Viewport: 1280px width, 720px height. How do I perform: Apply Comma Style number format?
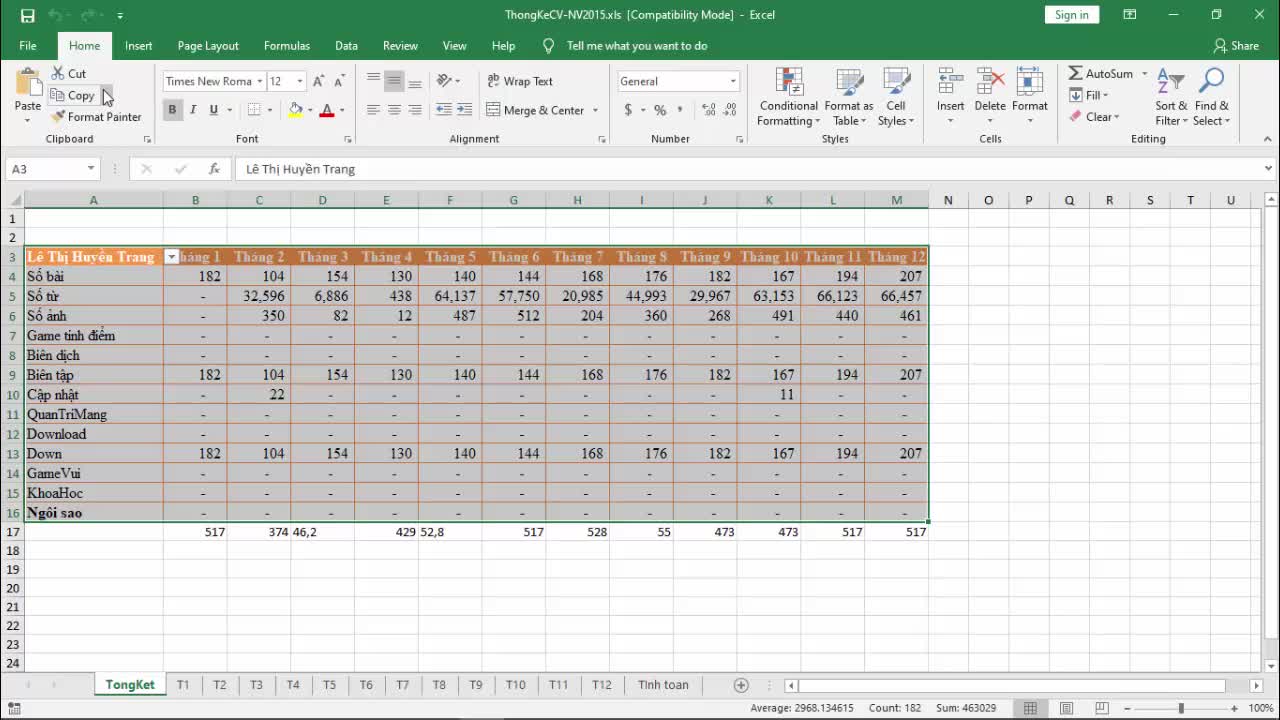[681, 110]
